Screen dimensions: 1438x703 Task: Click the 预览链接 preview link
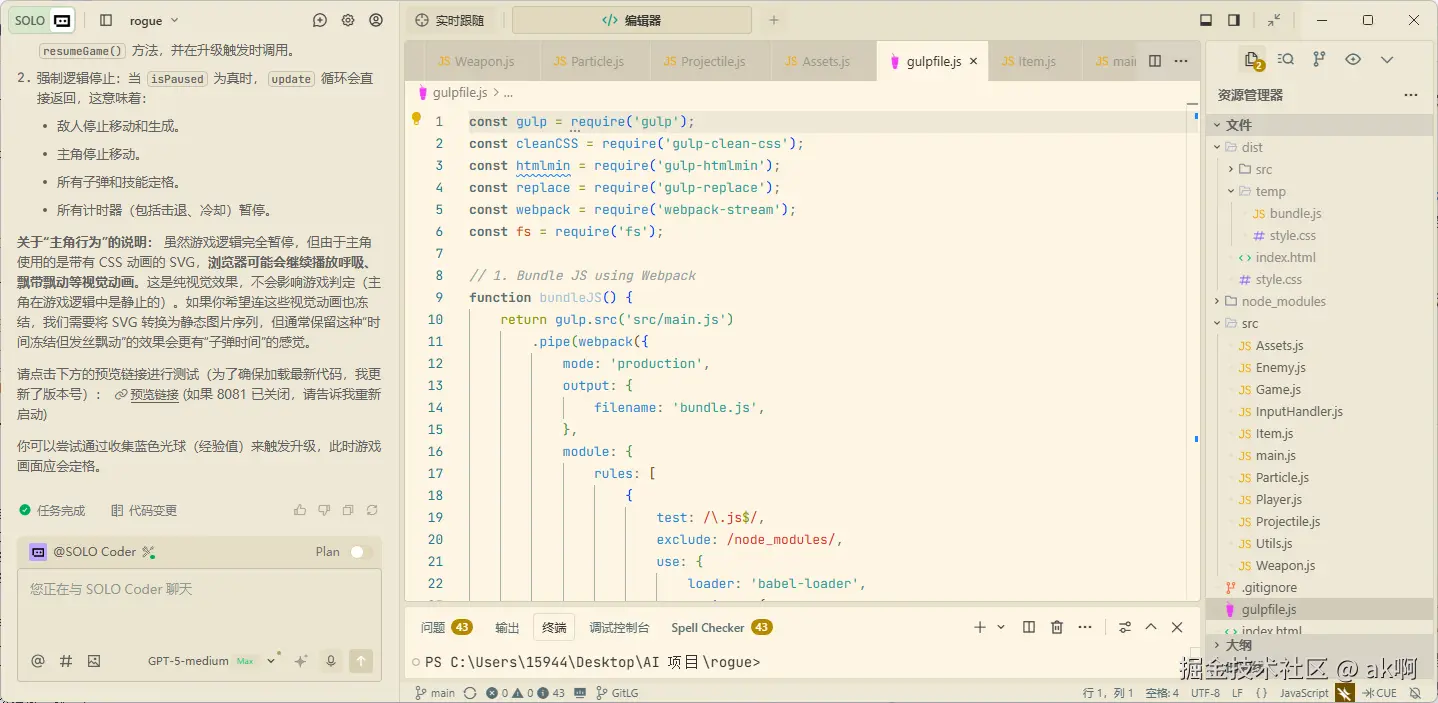click(x=153, y=395)
